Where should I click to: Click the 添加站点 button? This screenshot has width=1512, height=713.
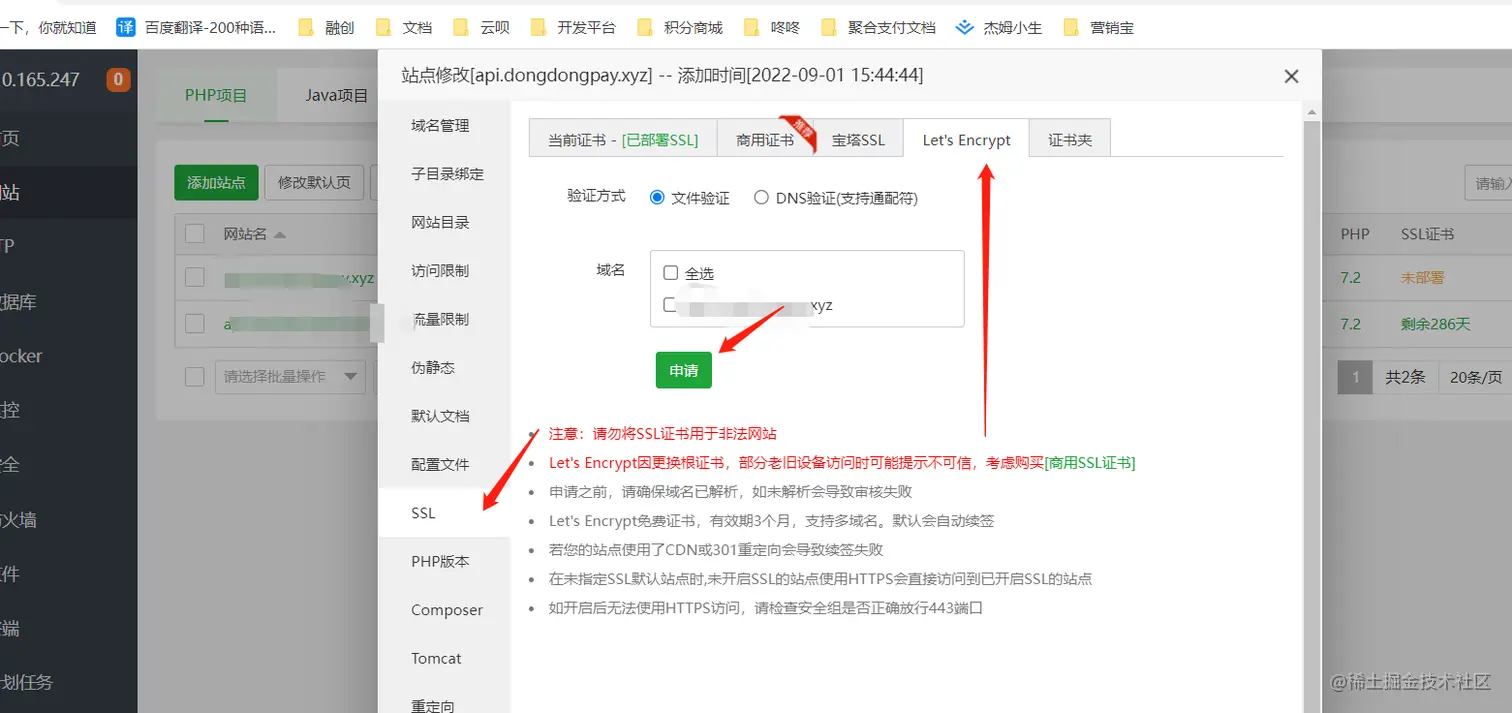216,183
